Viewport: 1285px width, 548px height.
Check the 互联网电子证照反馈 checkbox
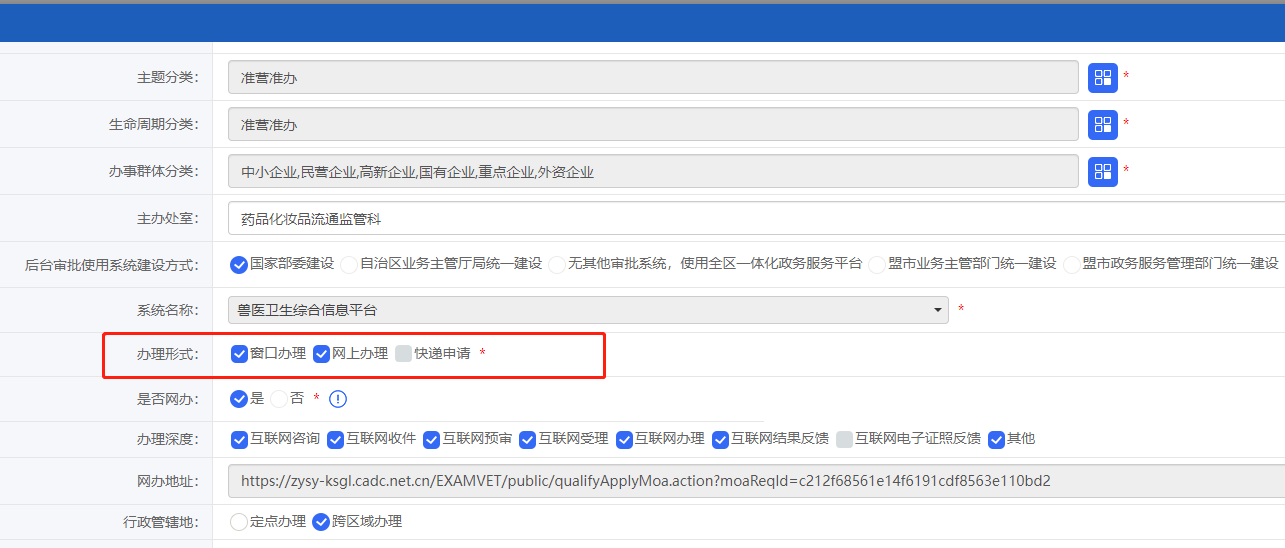coord(844,439)
